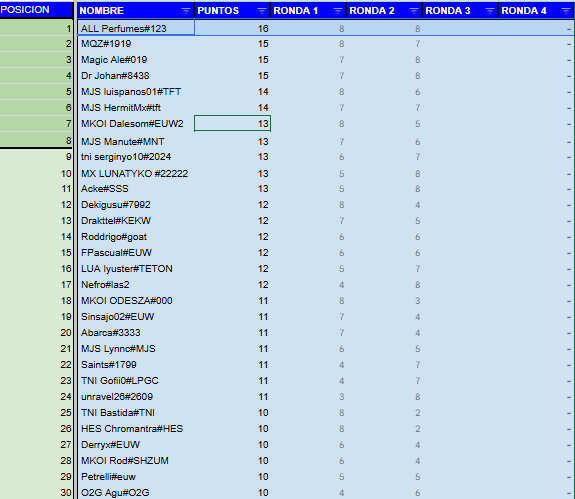Select the points cell of MKOI Dalesom#EUW2
The width and height of the screenshot is (575, 499).
(232, 124)
